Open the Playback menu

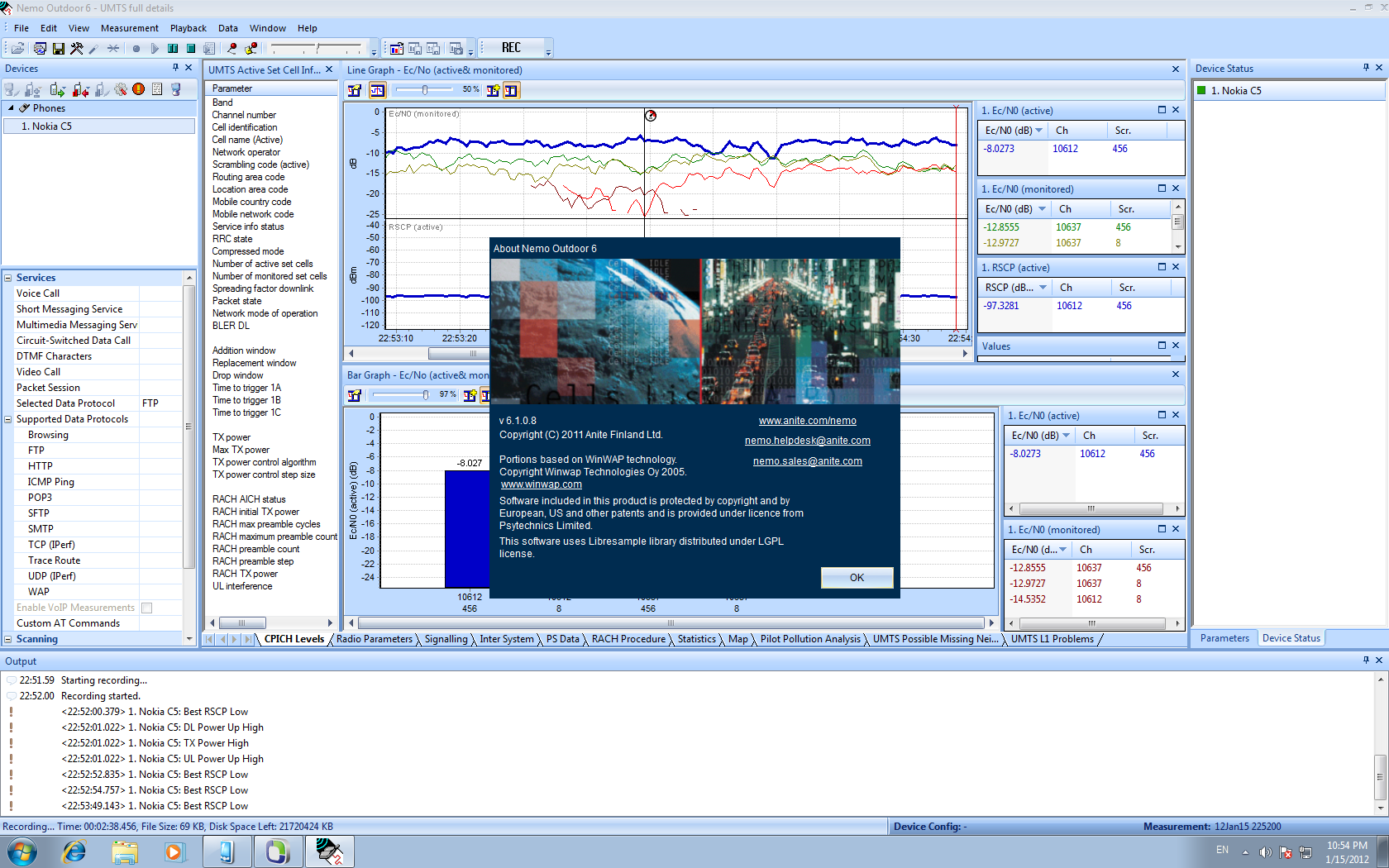189,28
